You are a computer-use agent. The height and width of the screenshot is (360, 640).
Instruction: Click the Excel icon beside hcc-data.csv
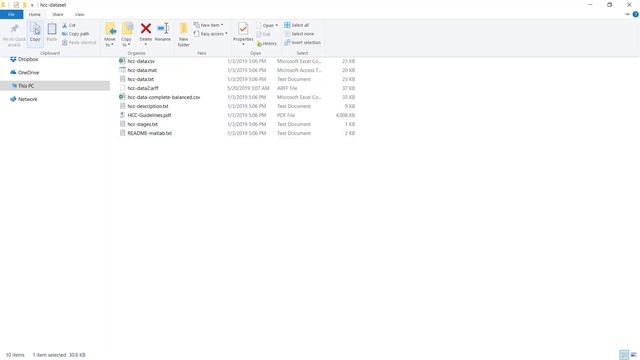tap(122, 61)
